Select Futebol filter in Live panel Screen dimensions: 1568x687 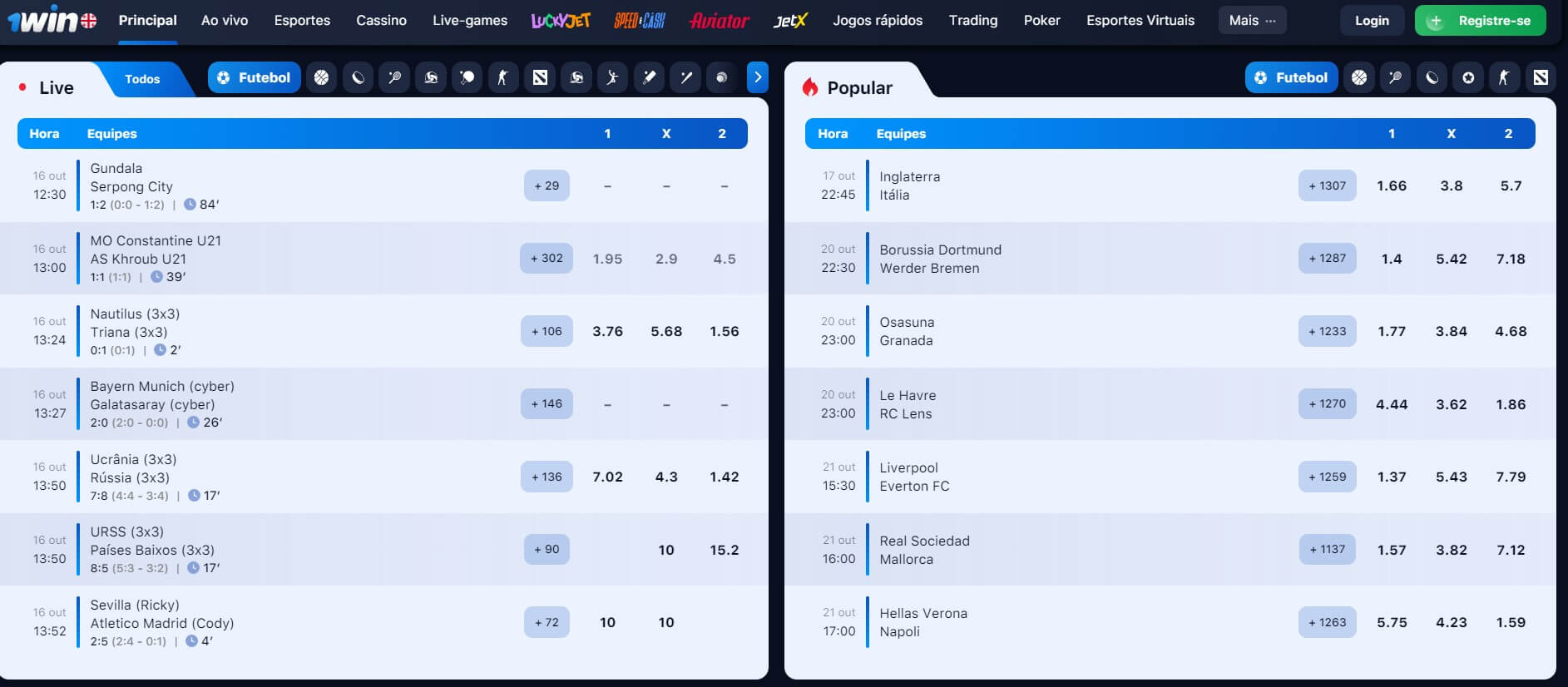tap(254, 77)
